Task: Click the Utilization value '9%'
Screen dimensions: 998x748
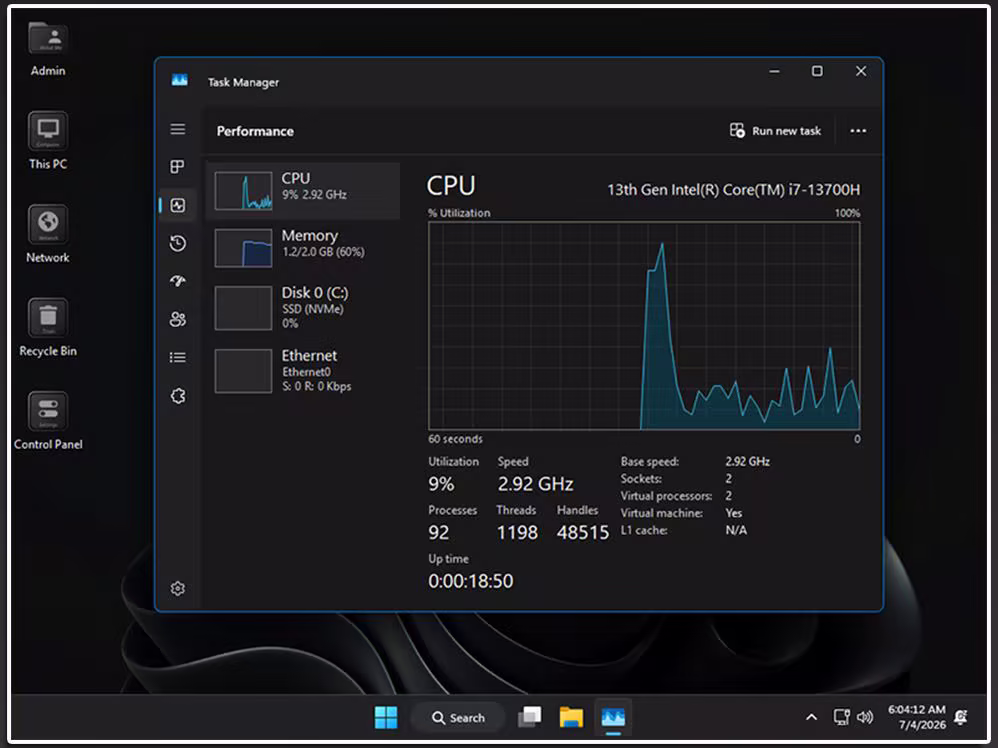Action: click(441, 484)
